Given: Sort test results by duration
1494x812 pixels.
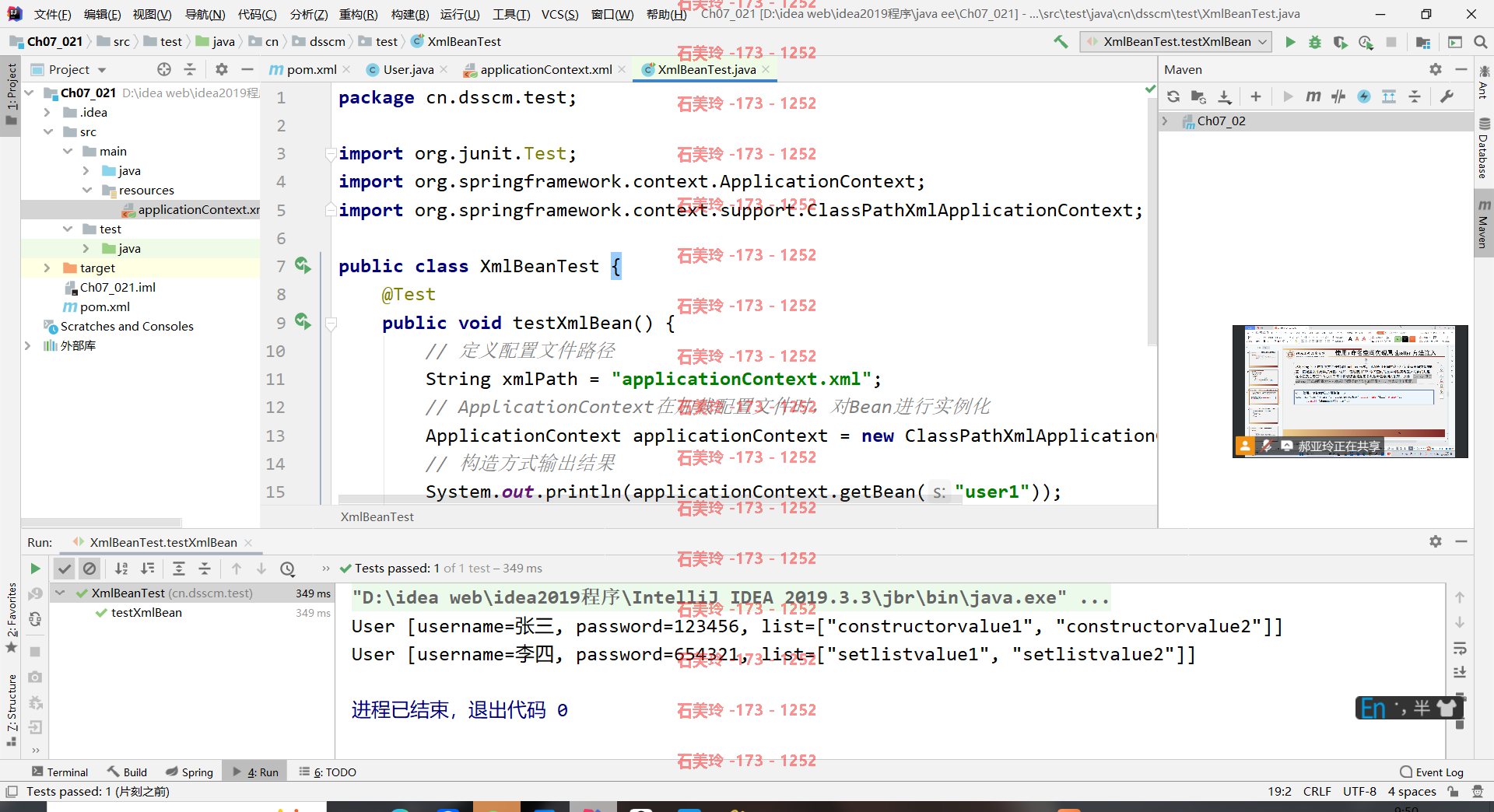Looking at the screenshot, I should tap(148, 569).
